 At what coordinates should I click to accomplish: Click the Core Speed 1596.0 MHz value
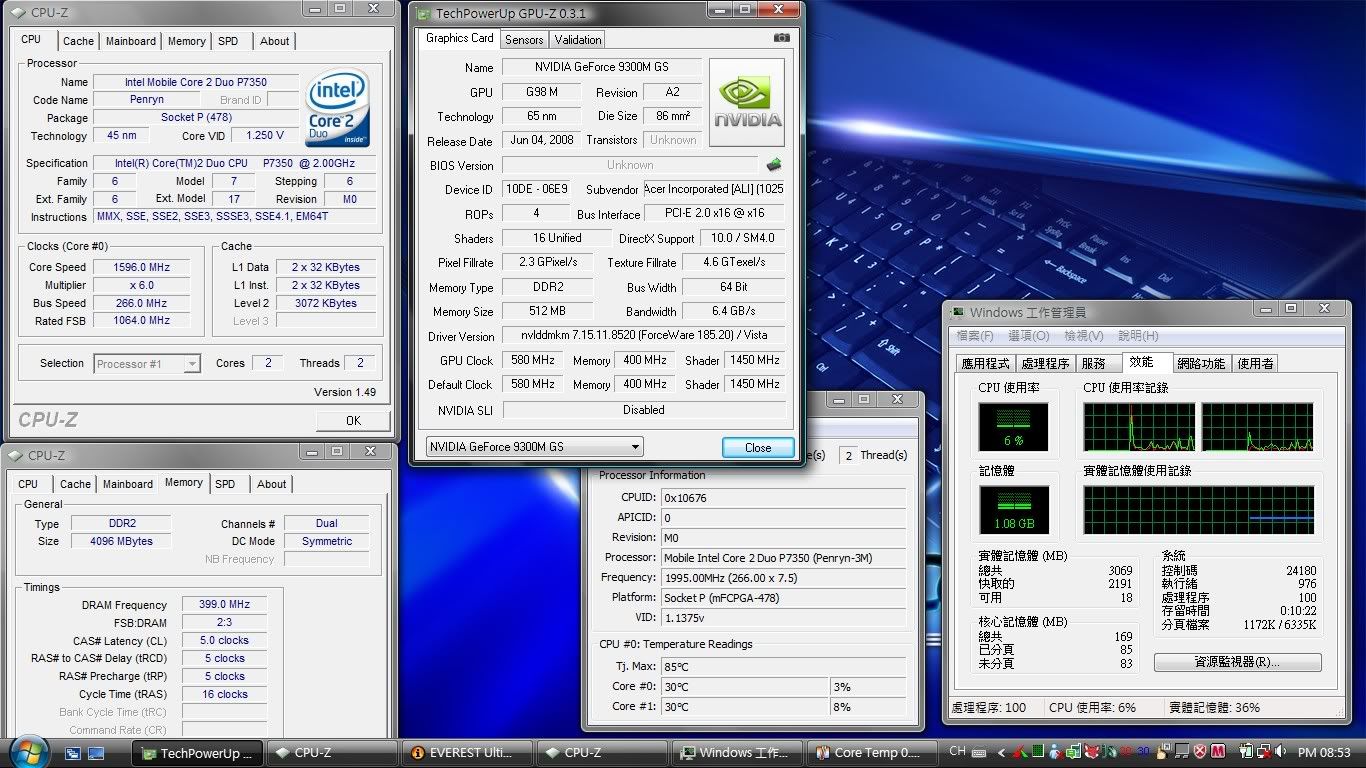142,267
